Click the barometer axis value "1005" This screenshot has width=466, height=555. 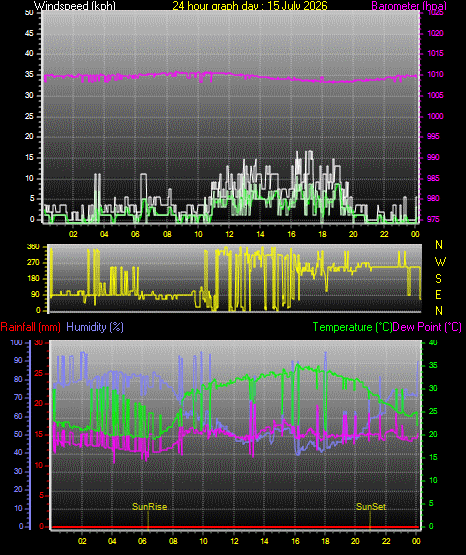pyautogui.click(x=435, y=95)
